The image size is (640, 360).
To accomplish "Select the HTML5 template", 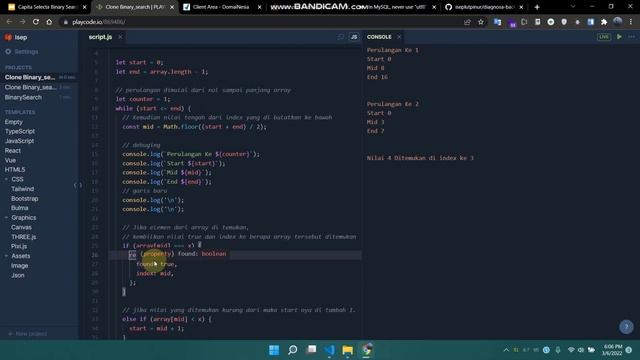I will (15, 169).
